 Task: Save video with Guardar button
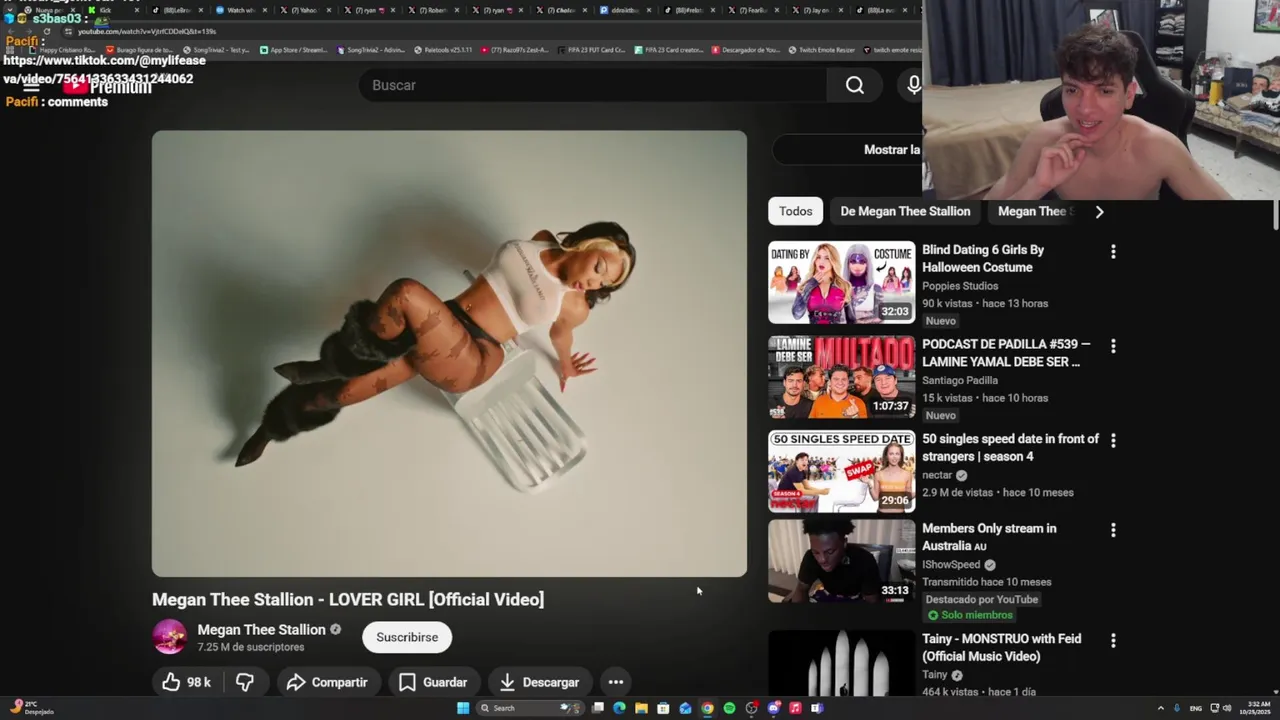[x=433, y=682]
